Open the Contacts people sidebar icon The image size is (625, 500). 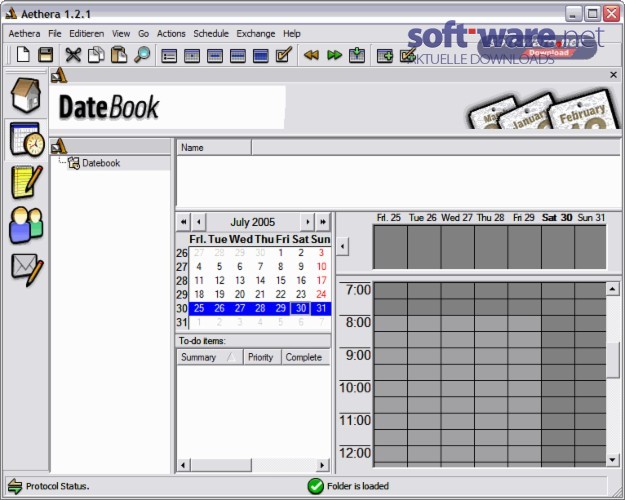(x=26, y=225)
